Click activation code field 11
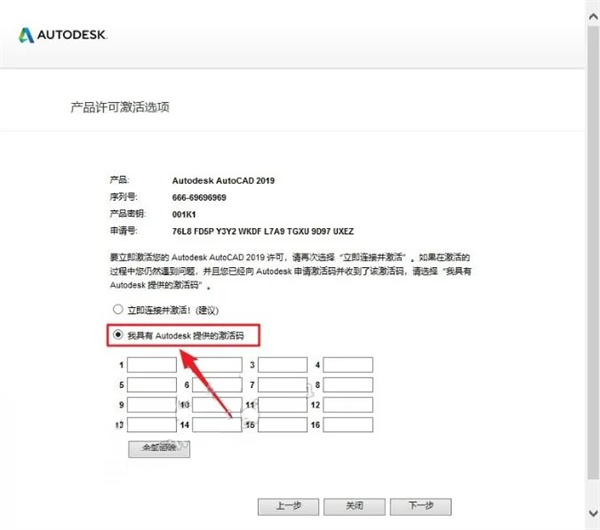Viewport: 600px width, 530px height. pos(282,404)
